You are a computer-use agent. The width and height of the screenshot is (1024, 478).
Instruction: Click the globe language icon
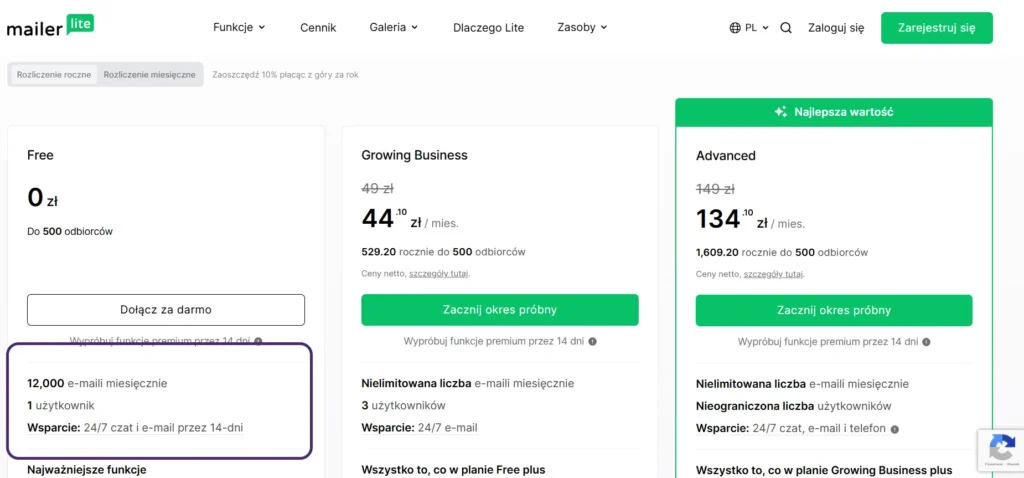tap(735, 28)
